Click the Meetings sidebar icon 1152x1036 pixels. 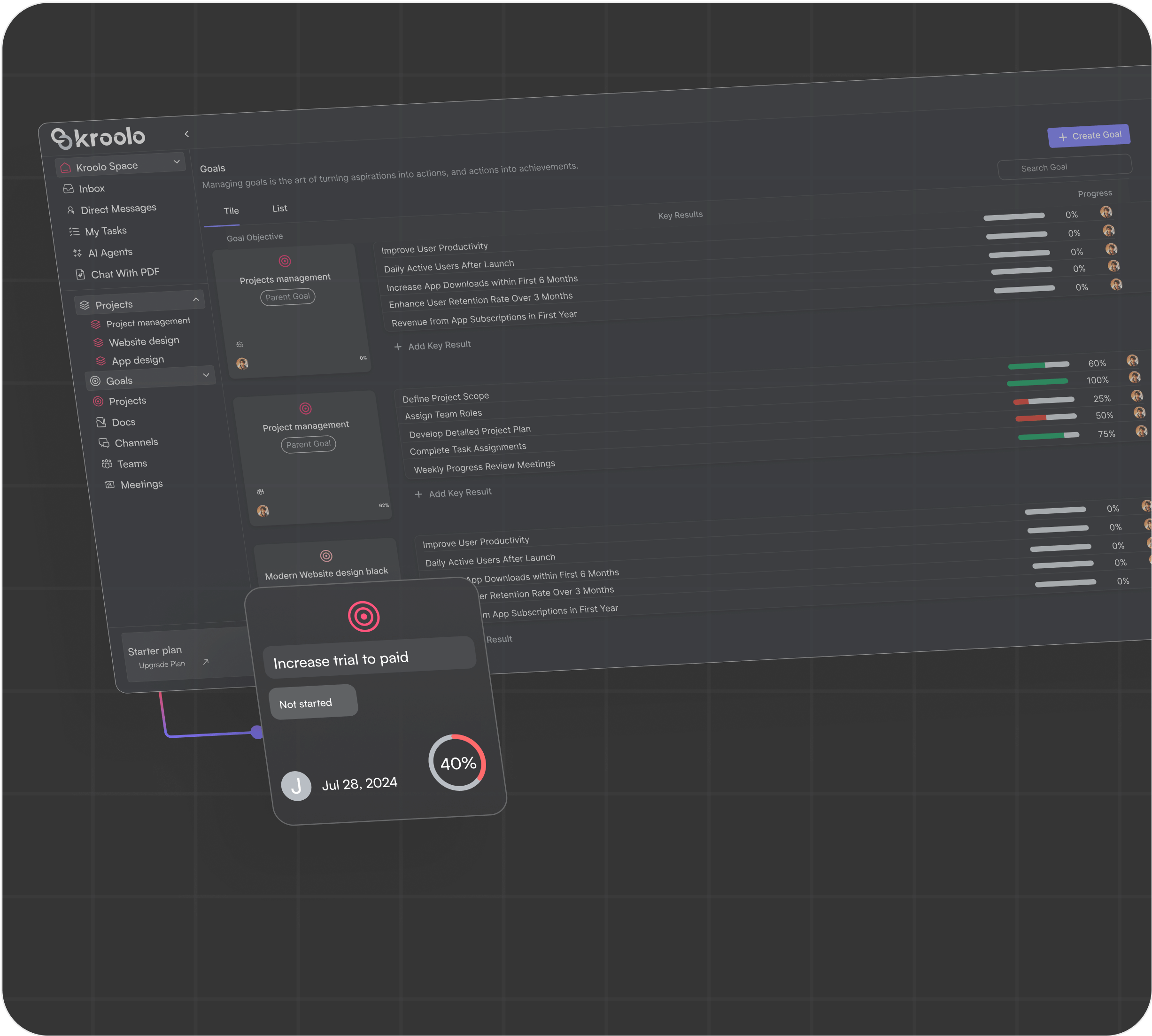point(110,485)
